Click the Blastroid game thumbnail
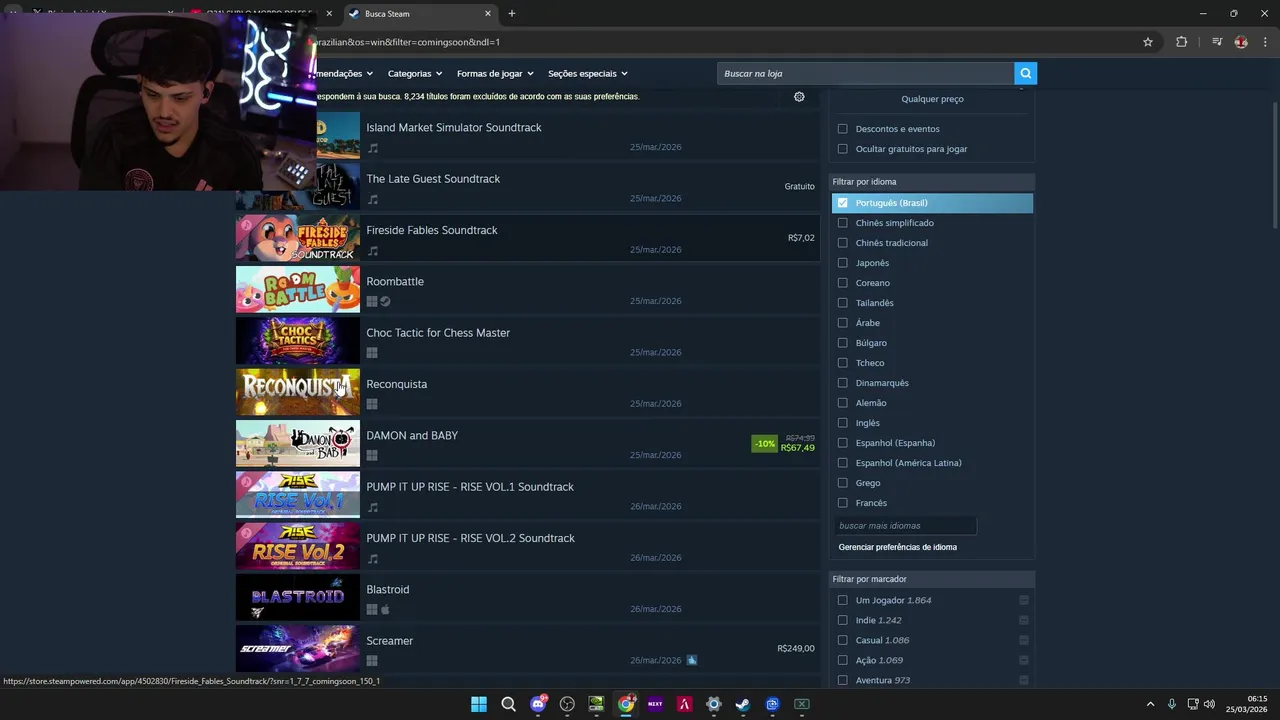The height and width of the screenshot is (720, 1280). coord(298,597)
